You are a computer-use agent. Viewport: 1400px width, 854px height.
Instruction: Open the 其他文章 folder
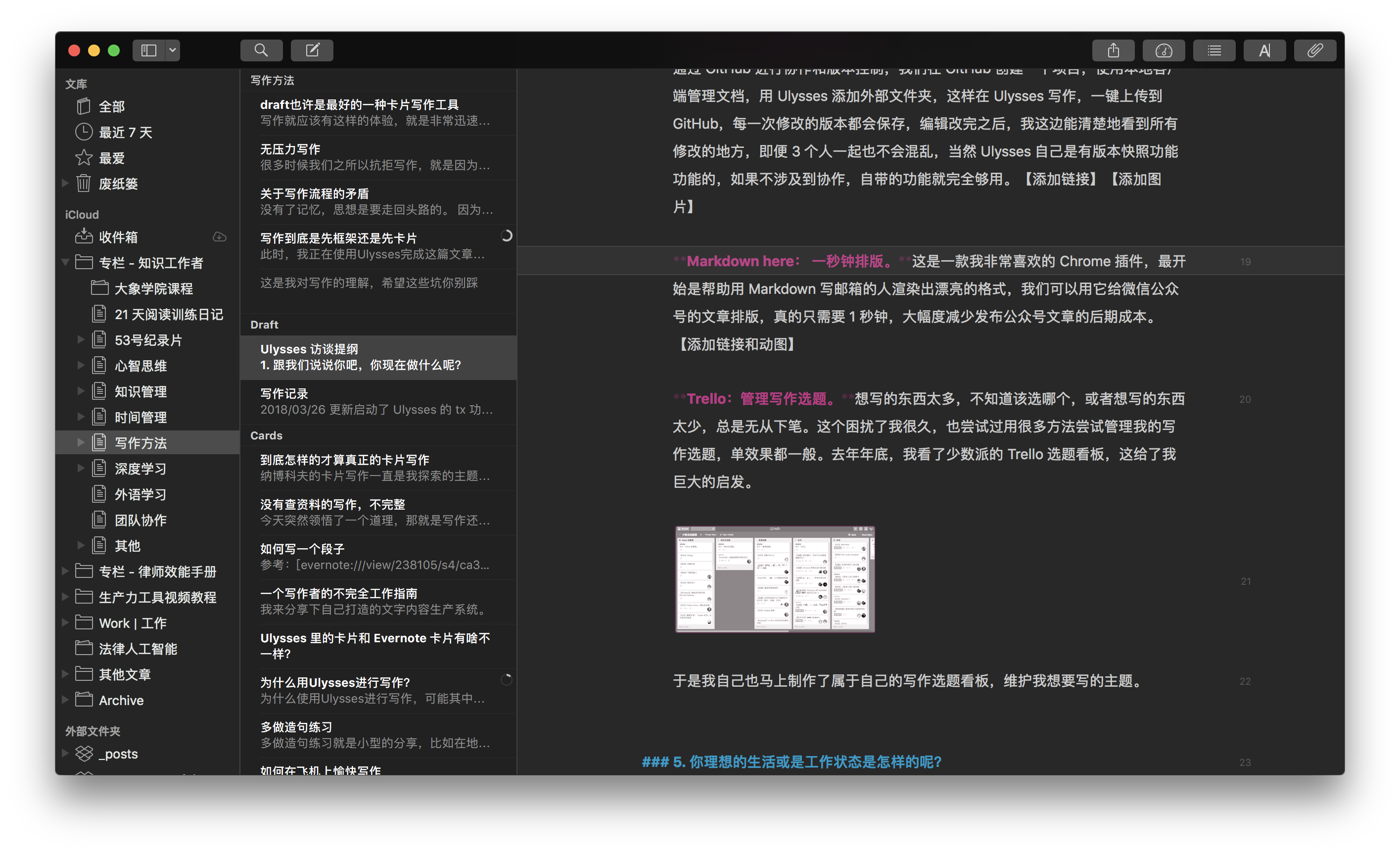147,674
